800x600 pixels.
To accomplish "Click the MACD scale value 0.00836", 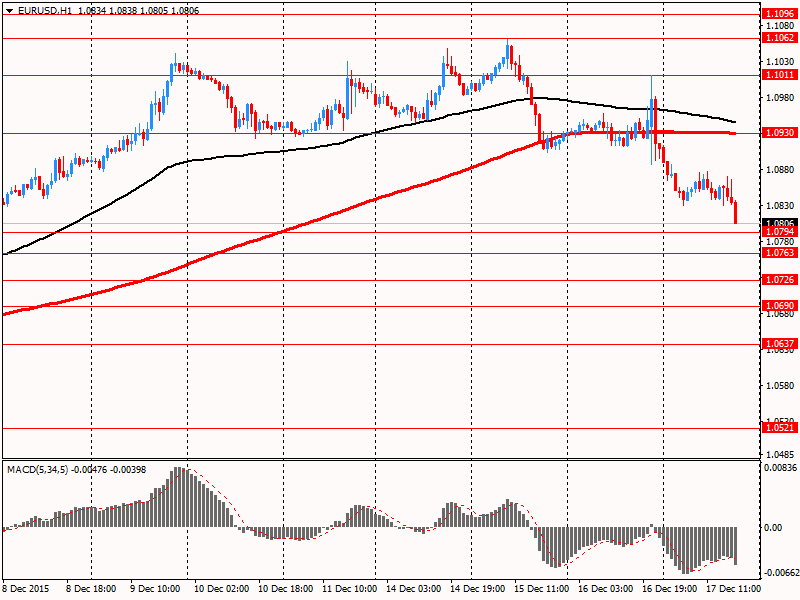I will coord(781,468).
